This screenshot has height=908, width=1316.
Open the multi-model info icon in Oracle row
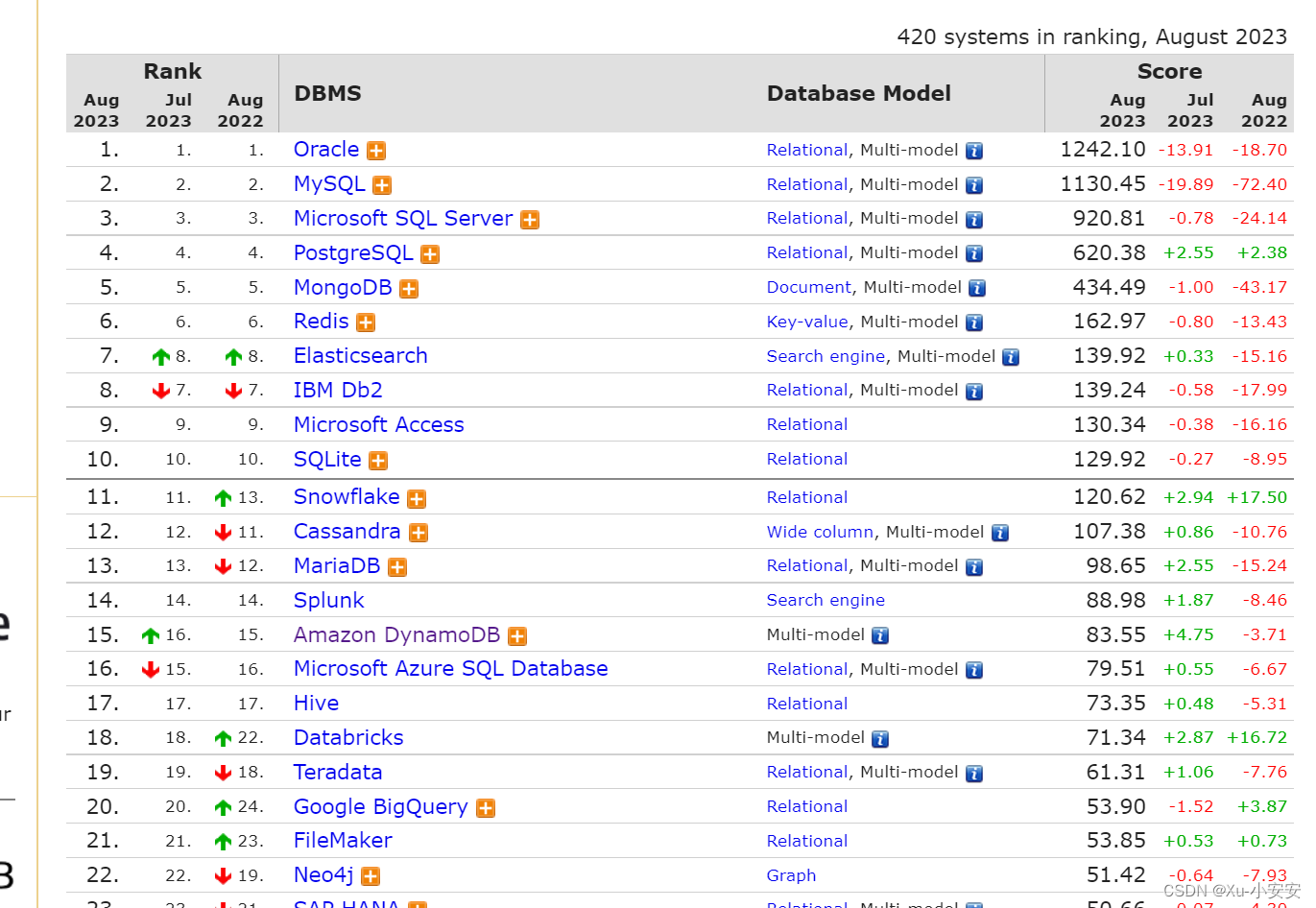pos(974,151)
